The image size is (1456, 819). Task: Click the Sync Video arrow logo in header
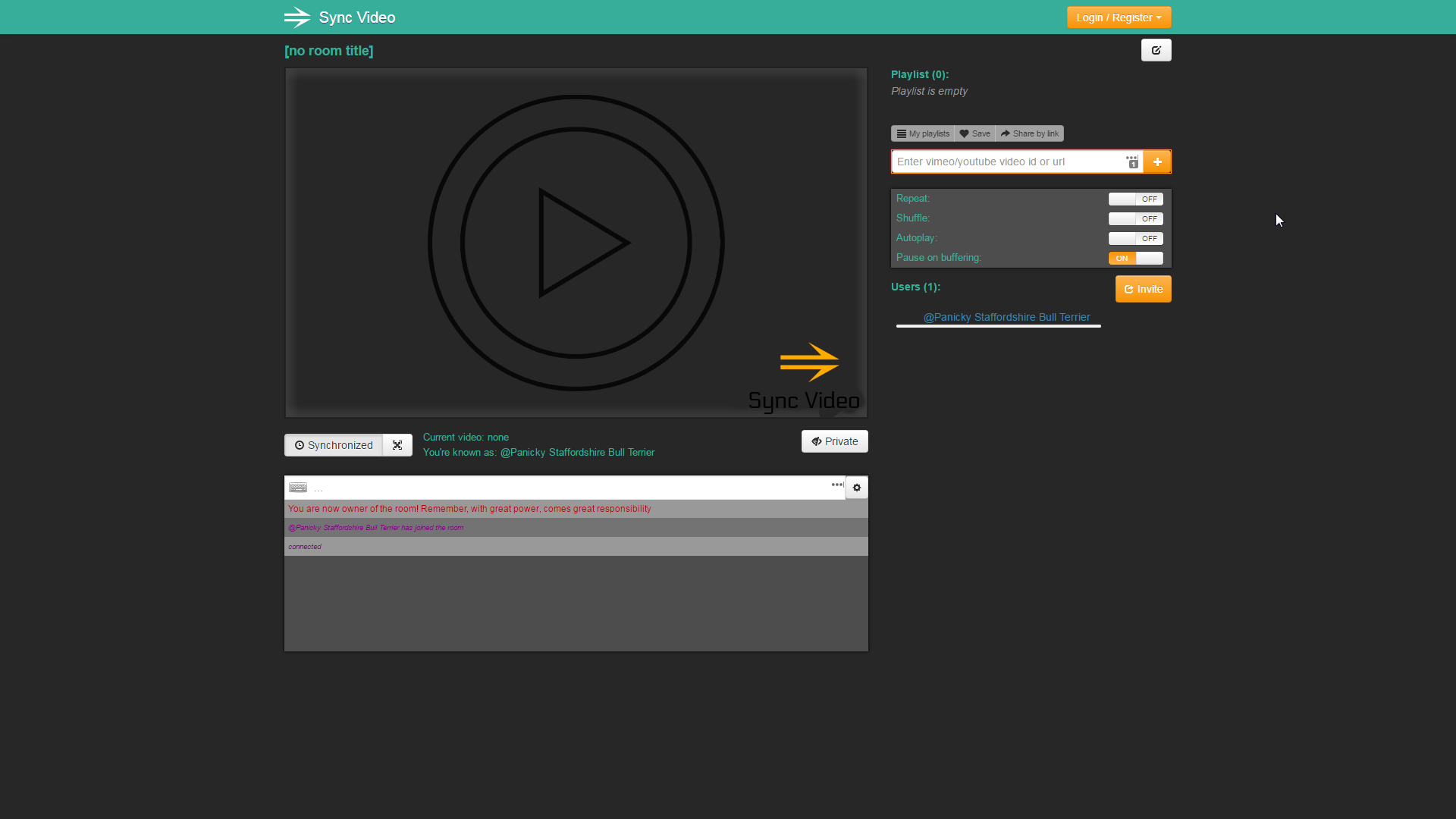[297, 17]
